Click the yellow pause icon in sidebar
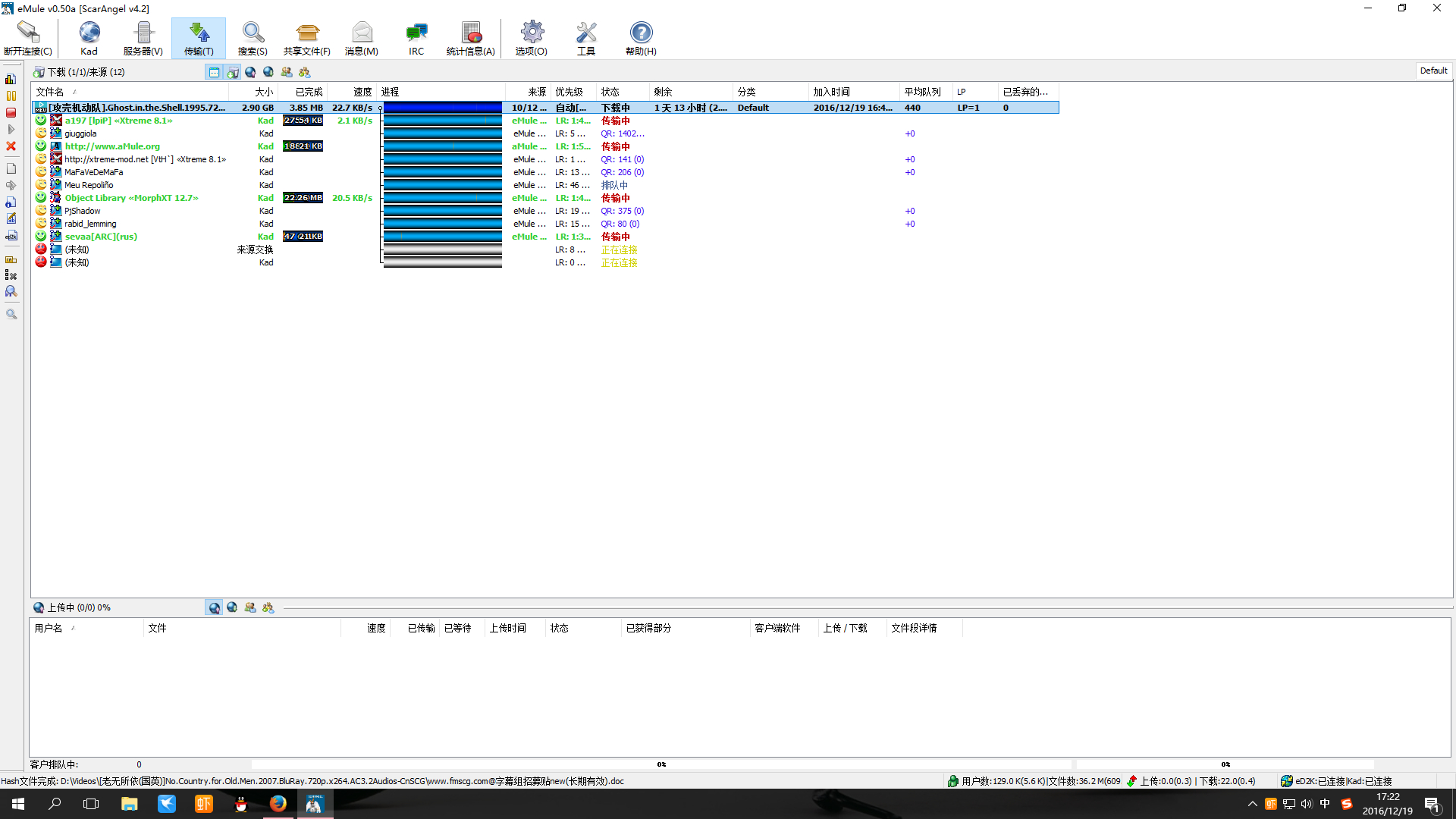The width and height of the screenshot is (1456, 819). click(x=11, y=96)
